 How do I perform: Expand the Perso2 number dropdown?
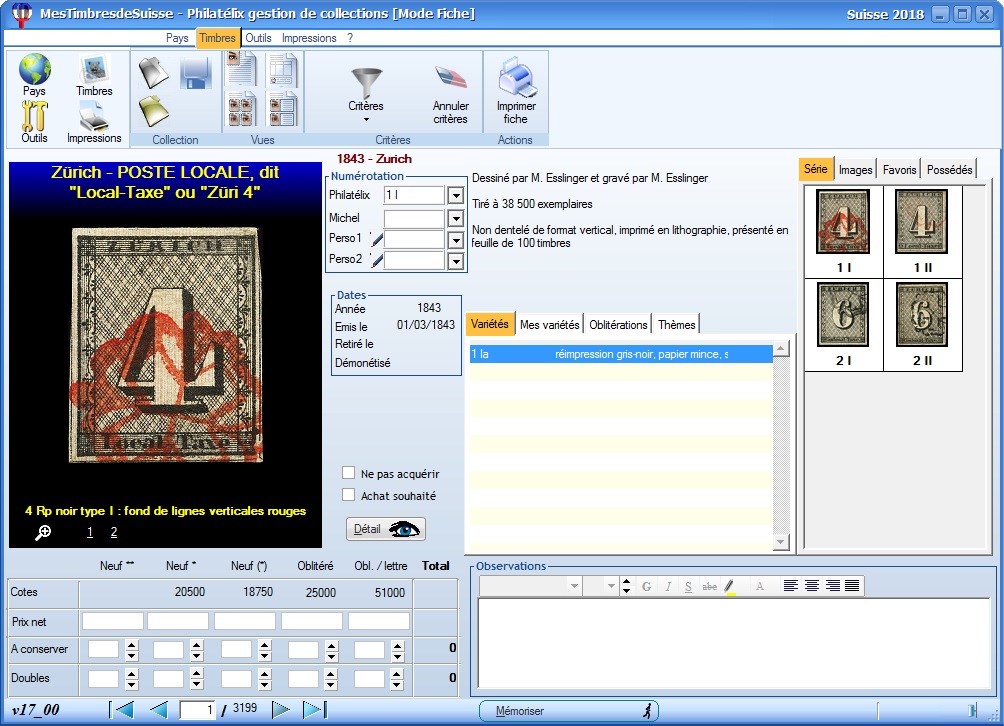[456, 261]
